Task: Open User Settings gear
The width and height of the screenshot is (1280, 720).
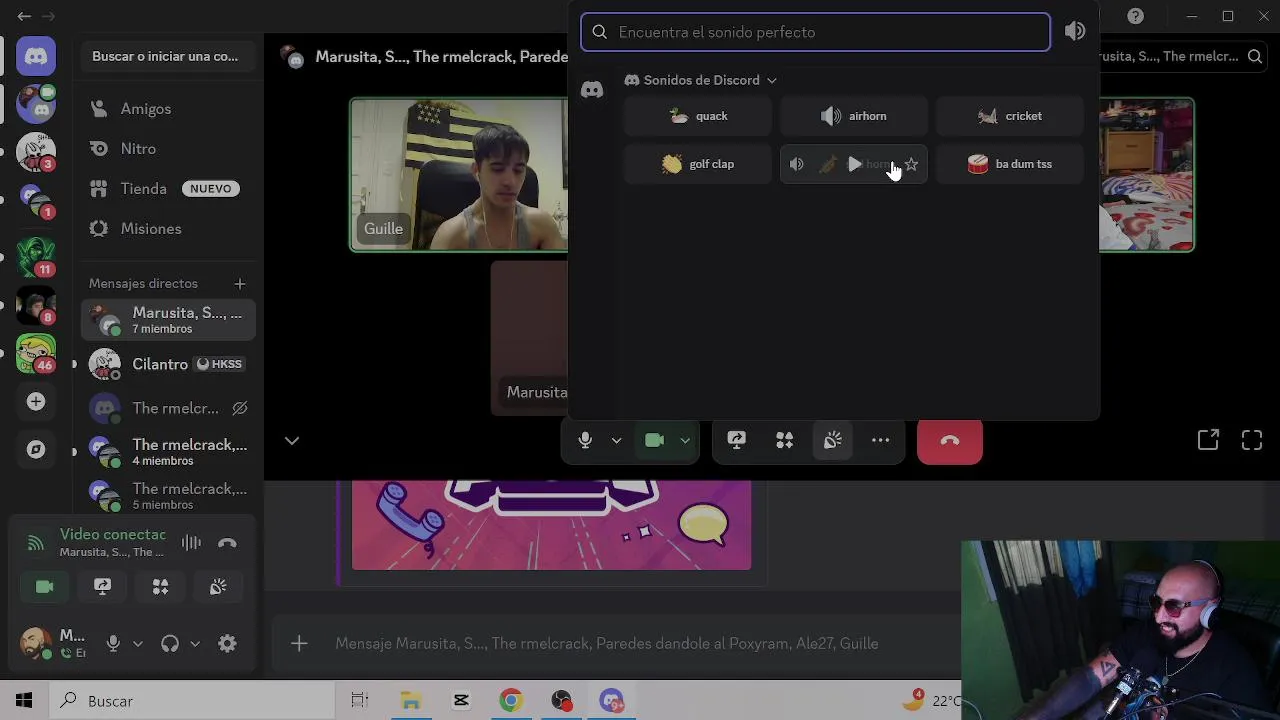Action: pos(228,644)
